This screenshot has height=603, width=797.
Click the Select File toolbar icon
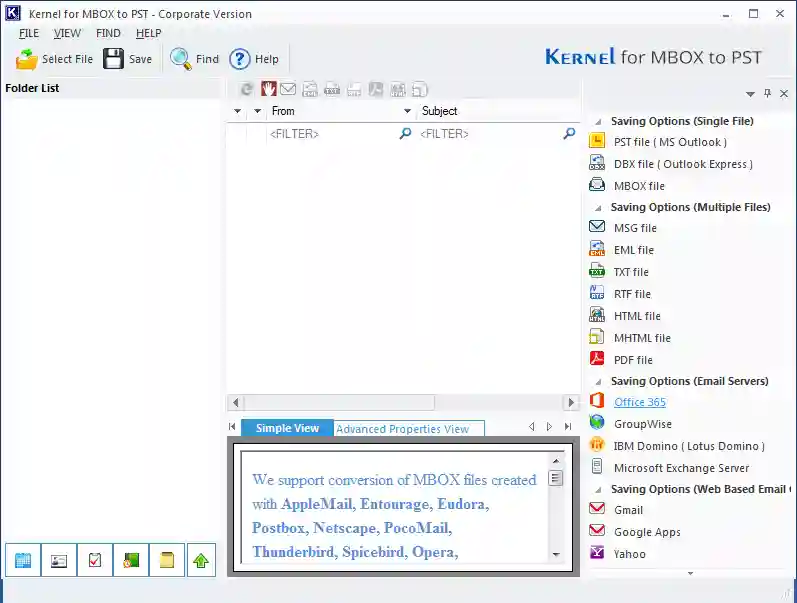tap(26, 59)
